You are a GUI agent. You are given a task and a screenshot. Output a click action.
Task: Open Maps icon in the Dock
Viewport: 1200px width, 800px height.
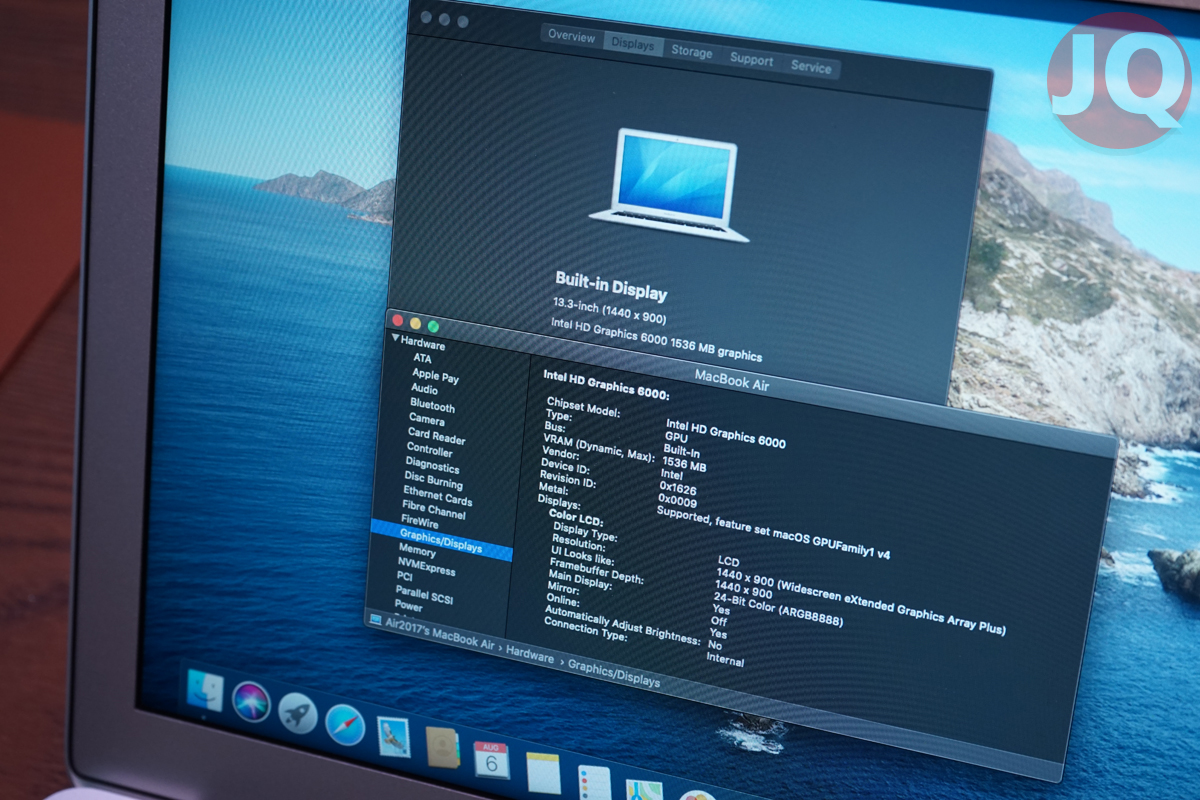pos(644,791)
